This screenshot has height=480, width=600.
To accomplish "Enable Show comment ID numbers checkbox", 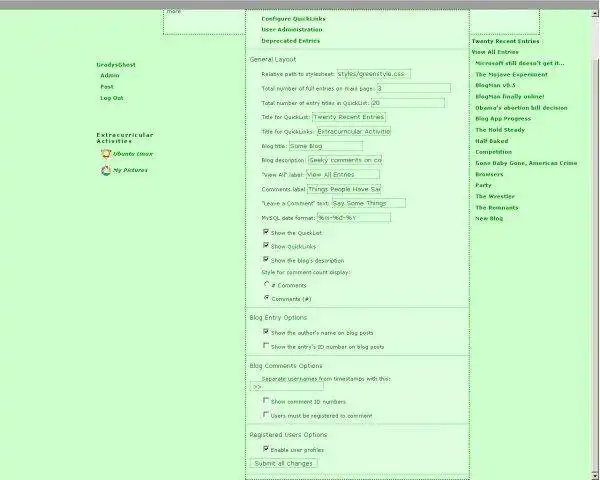I will pyautogui.click(x=266, y=400).
